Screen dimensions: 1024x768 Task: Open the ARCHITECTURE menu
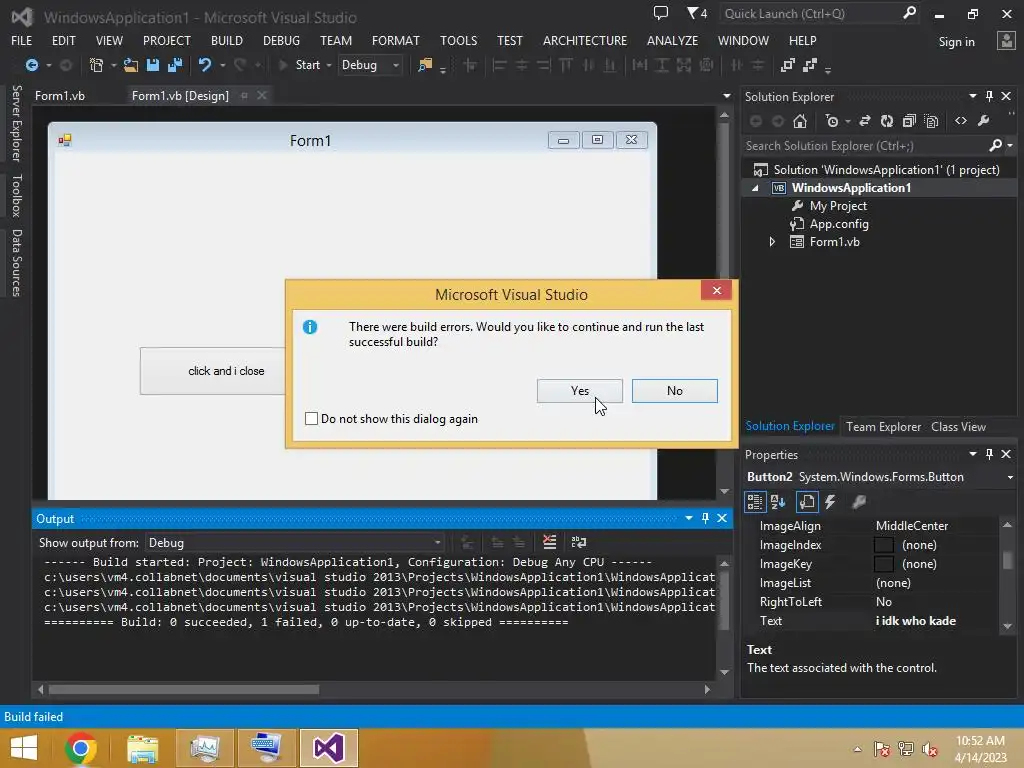point(584,40)
